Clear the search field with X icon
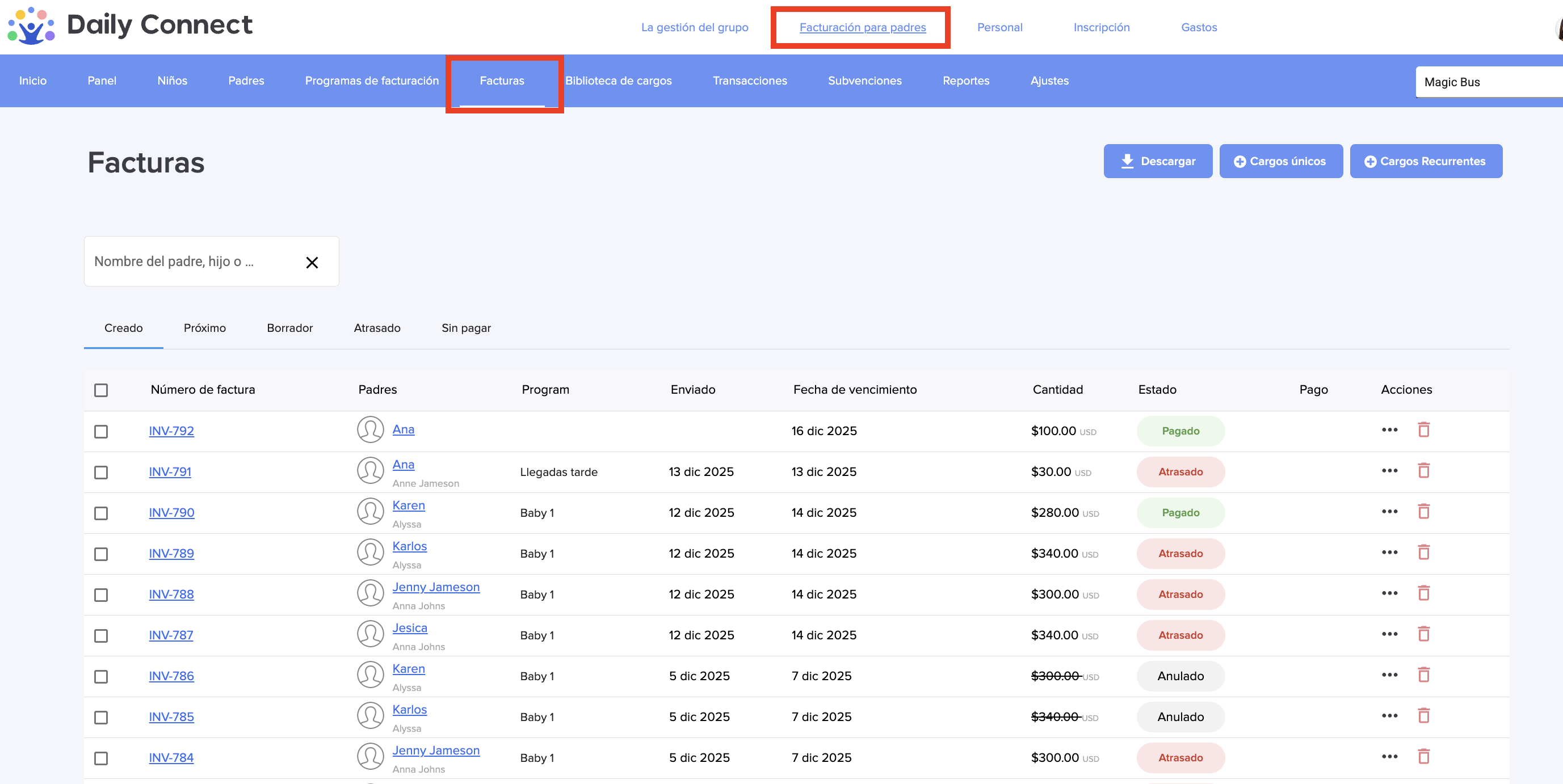This screenshot has height=784, width=1563. pyautogui.click(x=312, y=263)
